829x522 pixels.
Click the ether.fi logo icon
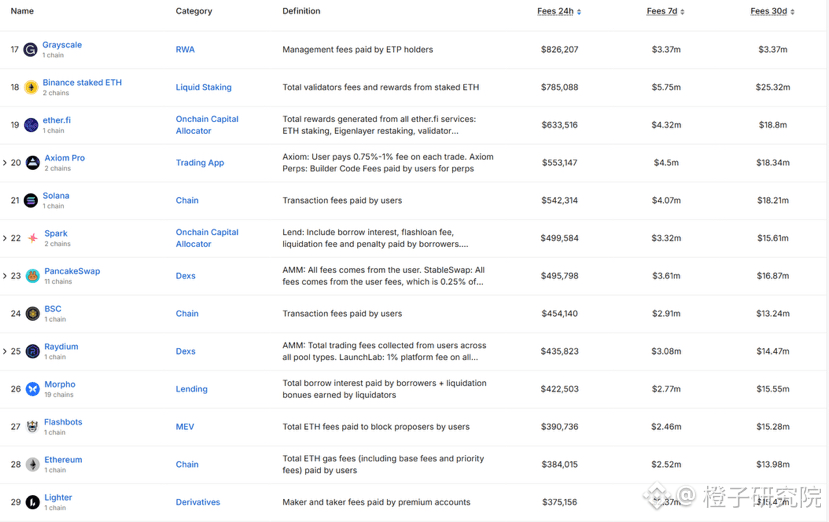(x=31, y=125)
